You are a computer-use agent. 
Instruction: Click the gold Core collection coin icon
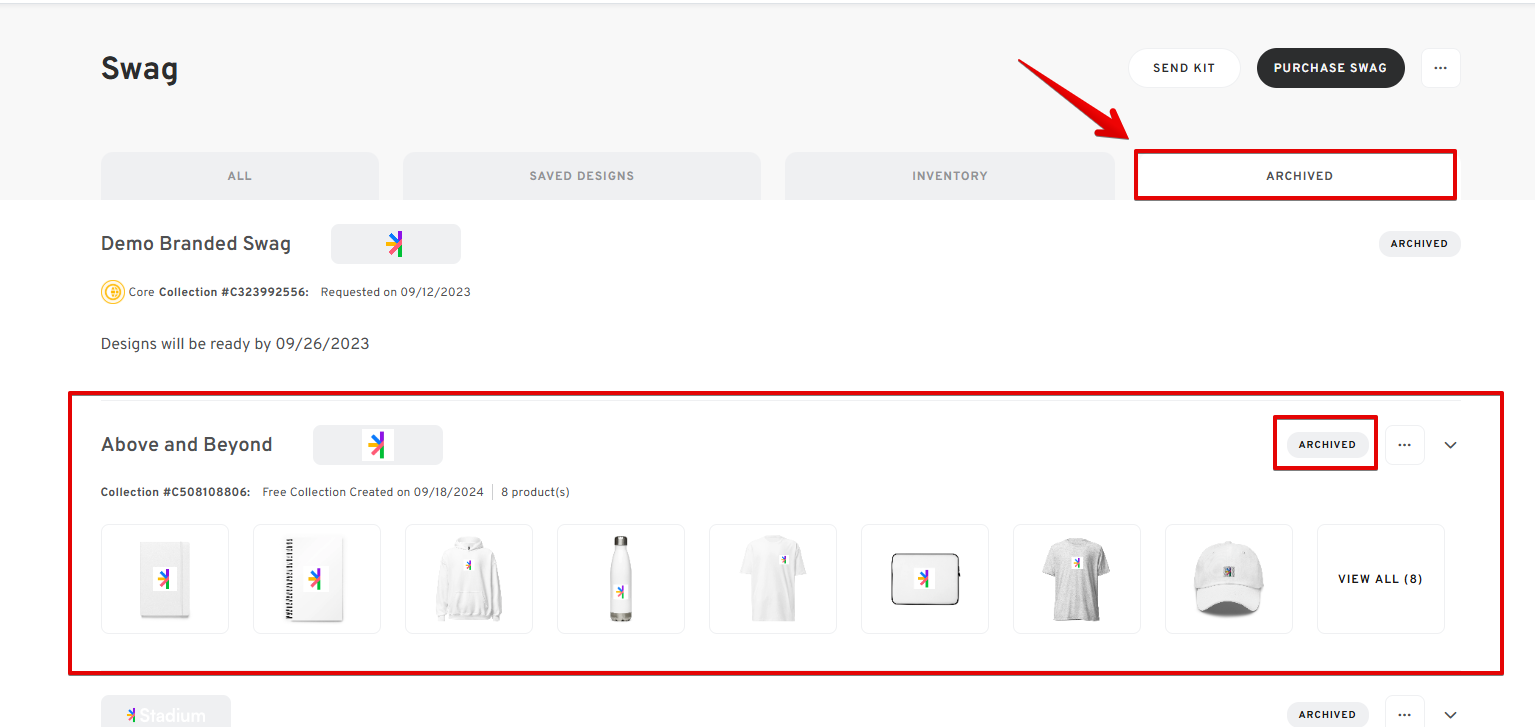(113, 292)
